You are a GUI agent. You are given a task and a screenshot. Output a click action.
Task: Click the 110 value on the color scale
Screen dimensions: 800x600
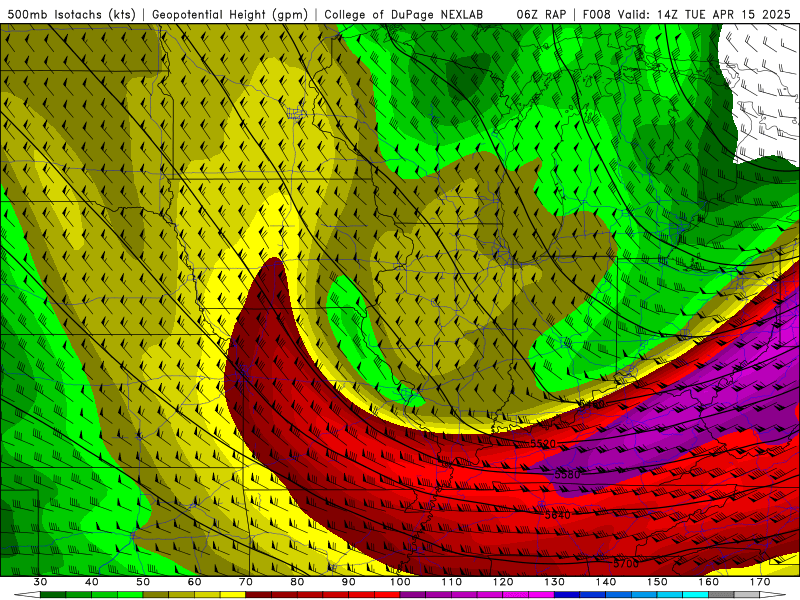tap(452, 582)
